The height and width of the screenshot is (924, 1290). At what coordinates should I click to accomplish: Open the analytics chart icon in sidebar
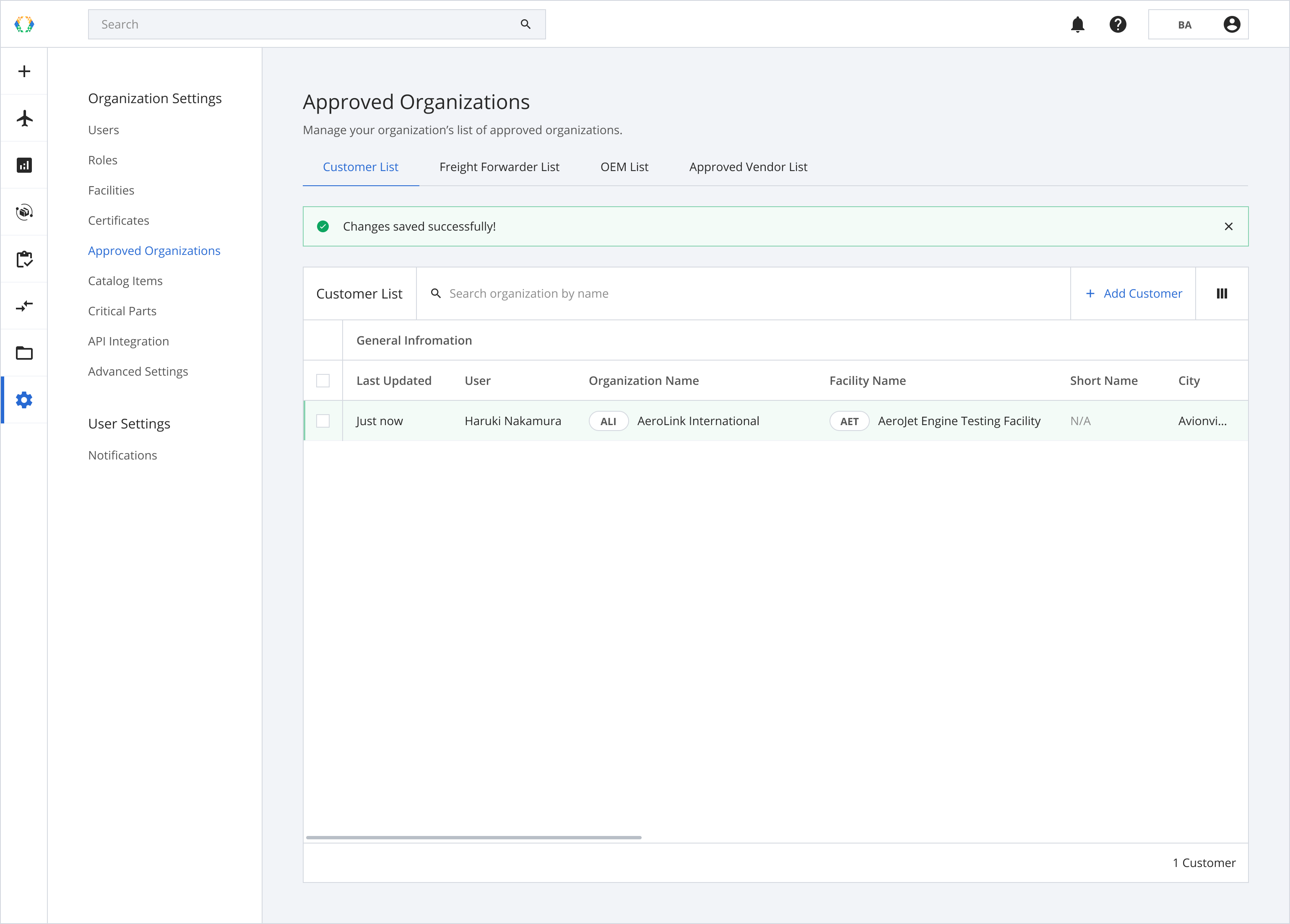[x=24, y=165]
